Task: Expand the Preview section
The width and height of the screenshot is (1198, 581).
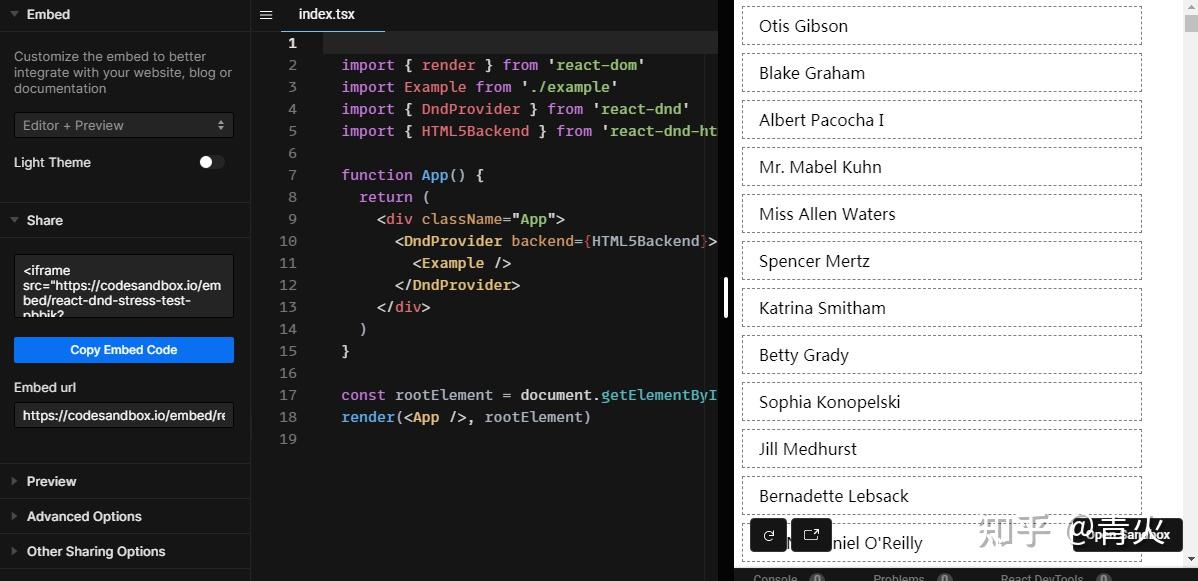Action: point(50,481)
